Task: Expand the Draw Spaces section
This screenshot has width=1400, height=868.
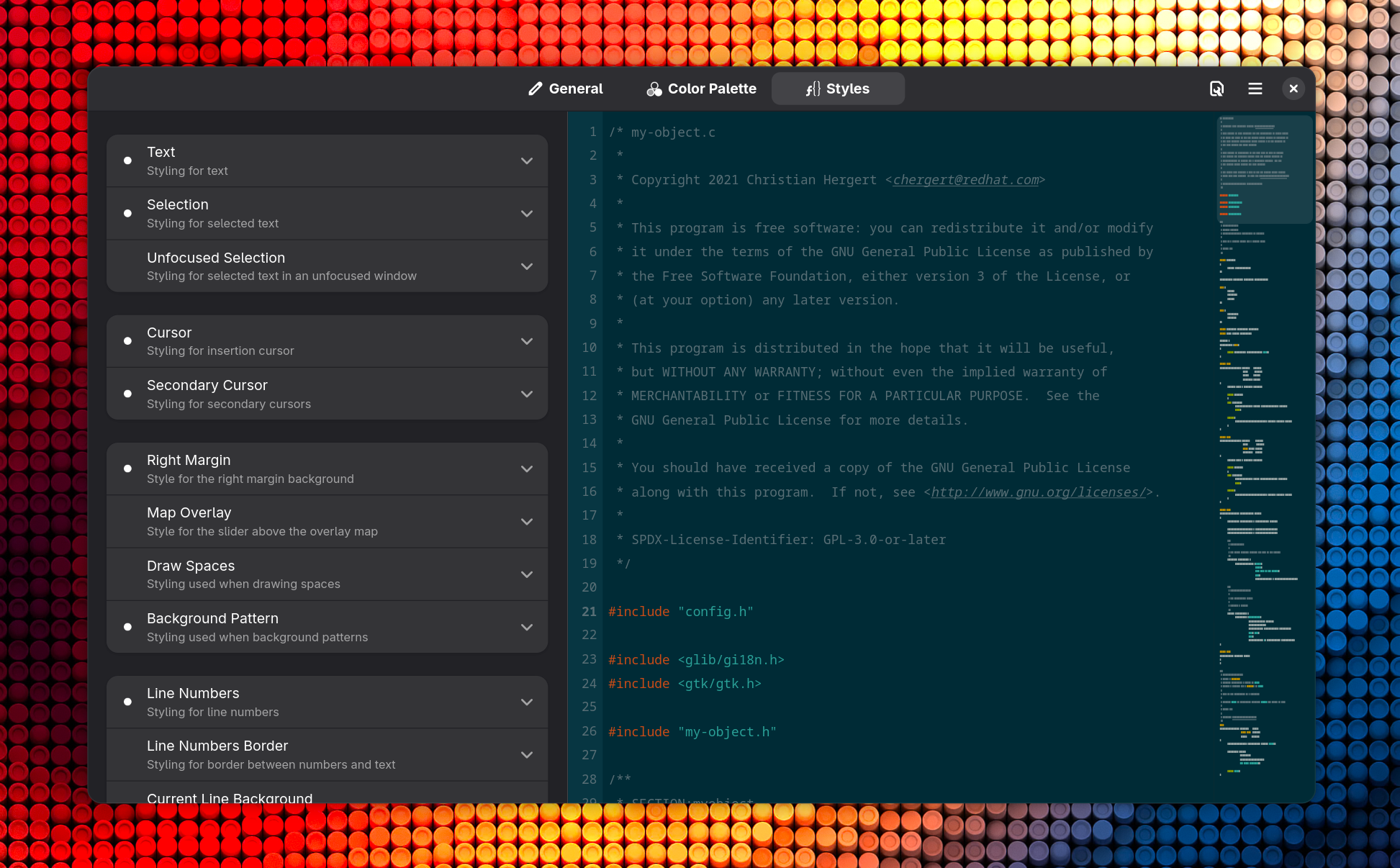Action: (x=526, y=574)
